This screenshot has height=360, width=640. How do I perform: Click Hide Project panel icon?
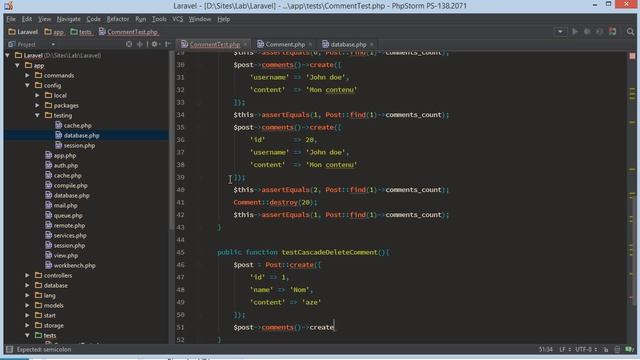pos(168,44)
